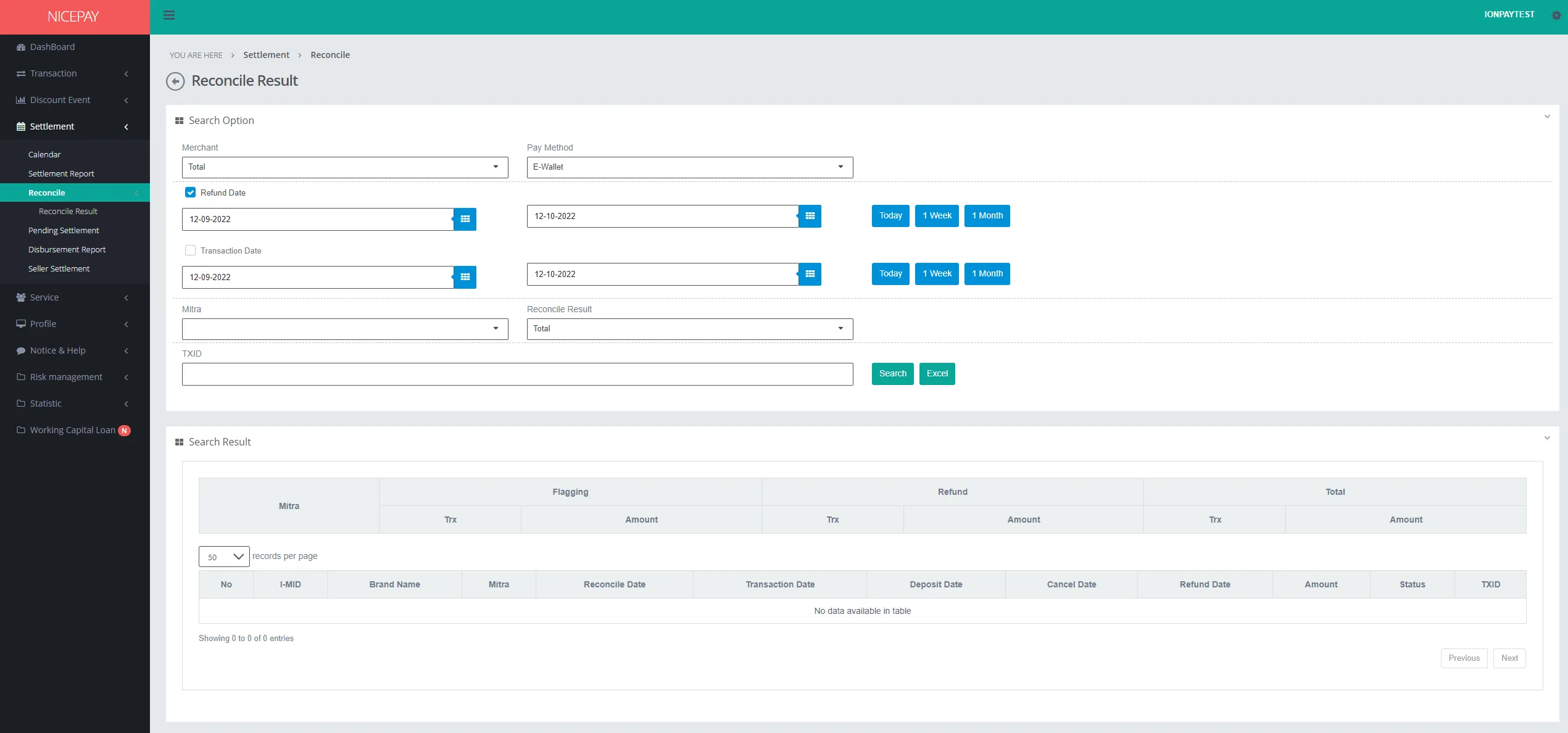Click the settings gear icon beside IONPAYTEST
This screenshot has width=1568, height=733.
(1556, 15)
